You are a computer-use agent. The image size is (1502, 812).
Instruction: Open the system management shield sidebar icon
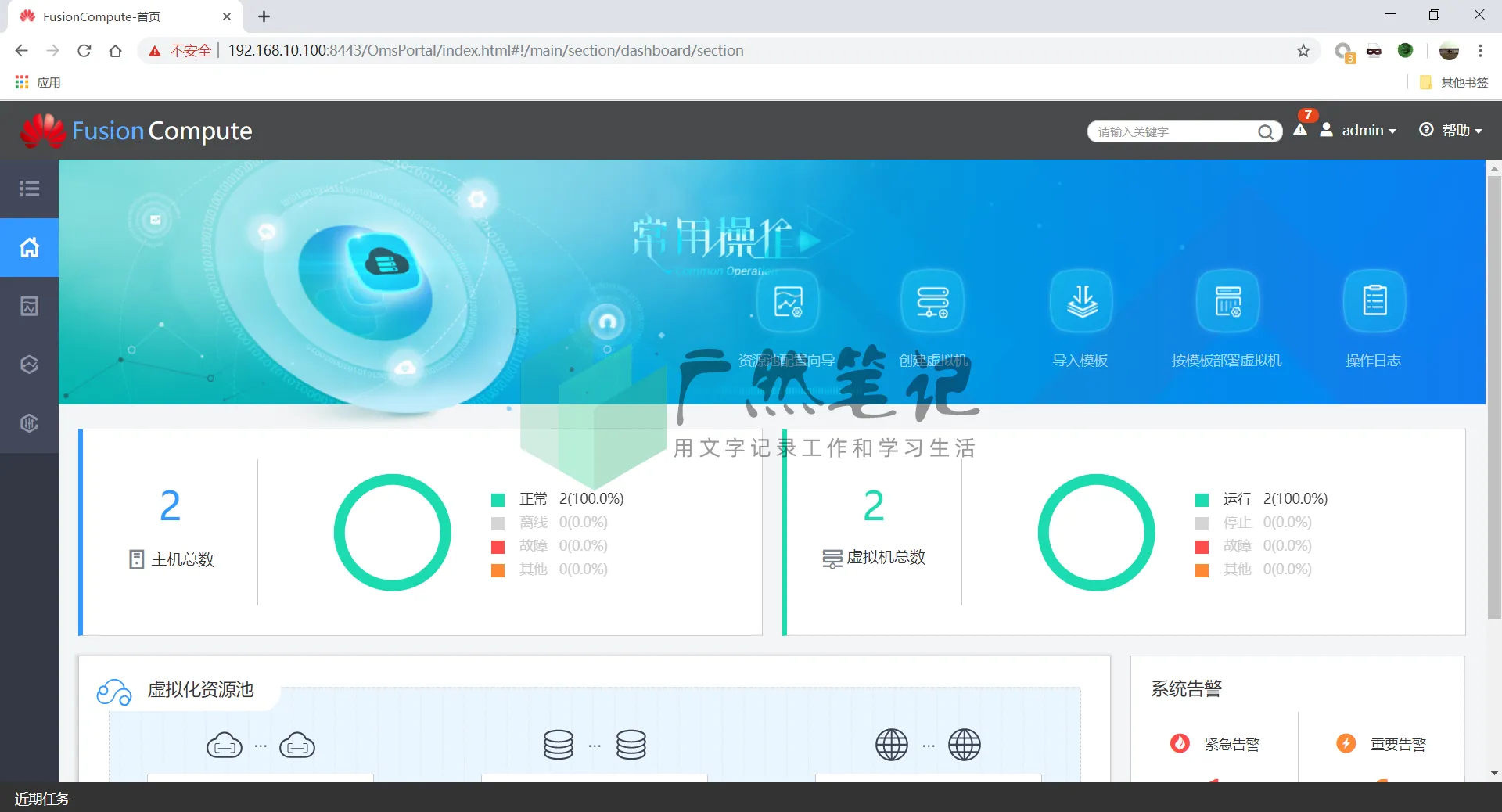(29, 423)
